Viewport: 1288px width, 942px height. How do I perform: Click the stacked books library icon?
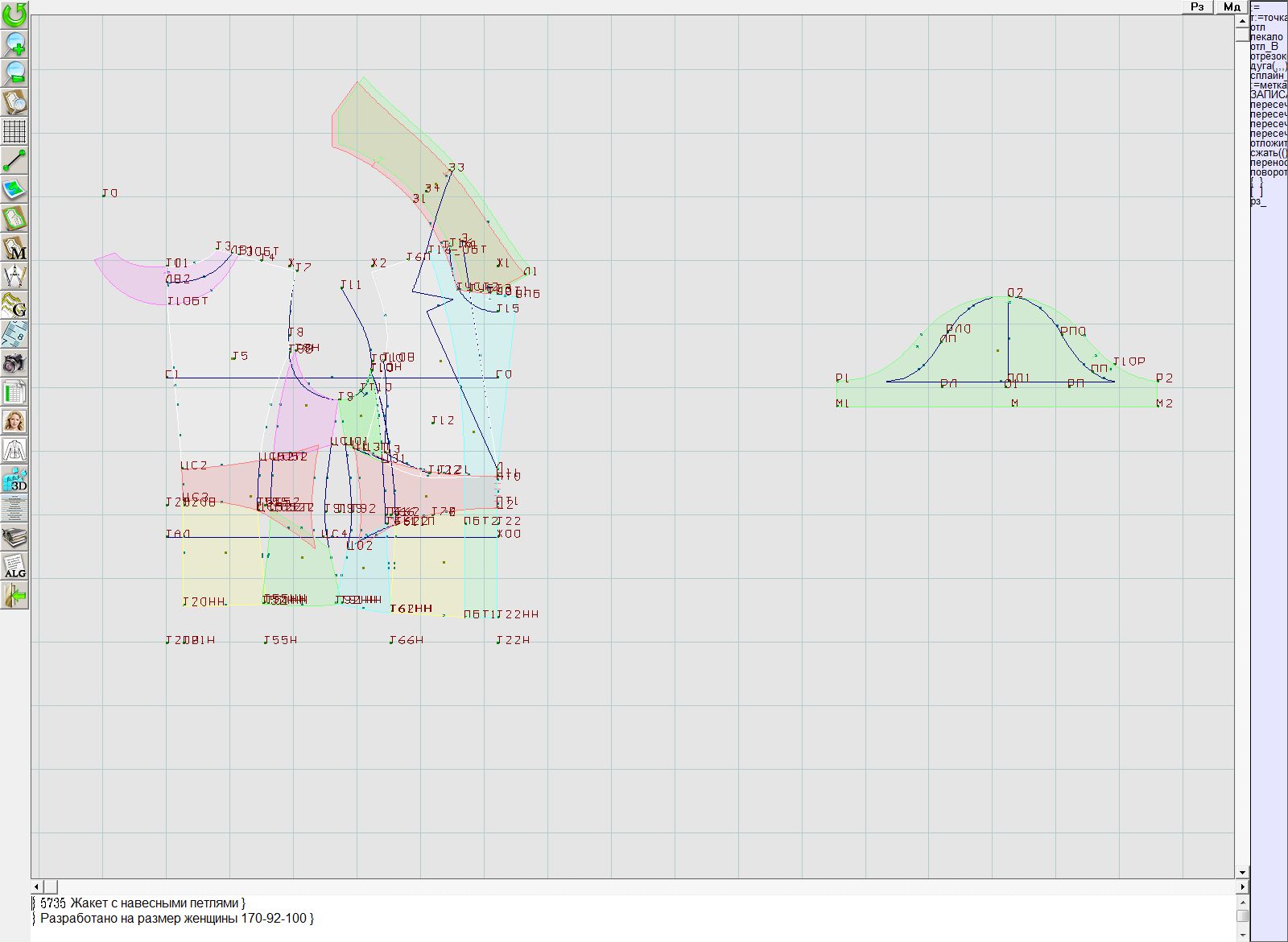[14, 537]
